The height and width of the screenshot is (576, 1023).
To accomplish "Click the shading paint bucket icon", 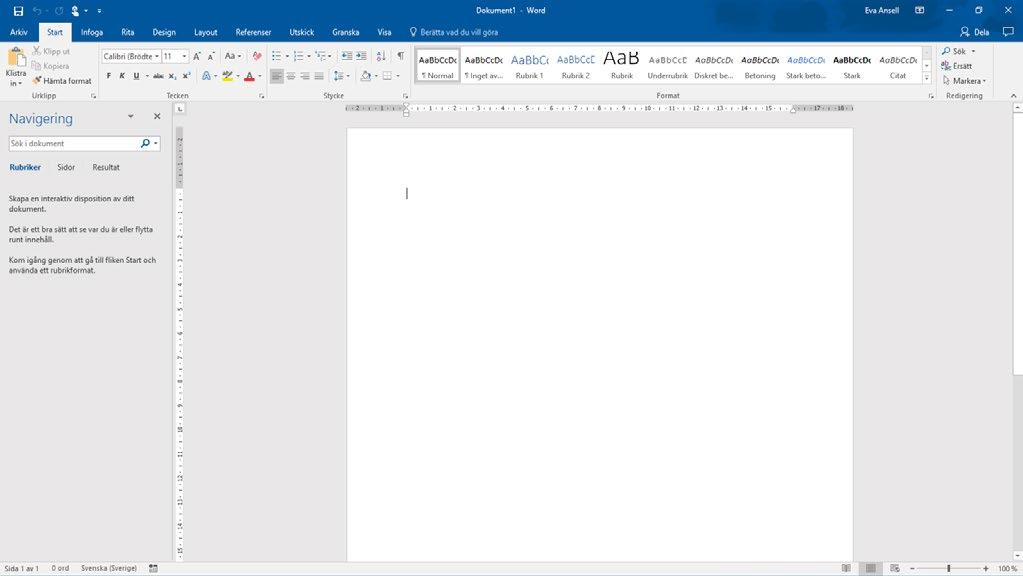I will point(365,76).
